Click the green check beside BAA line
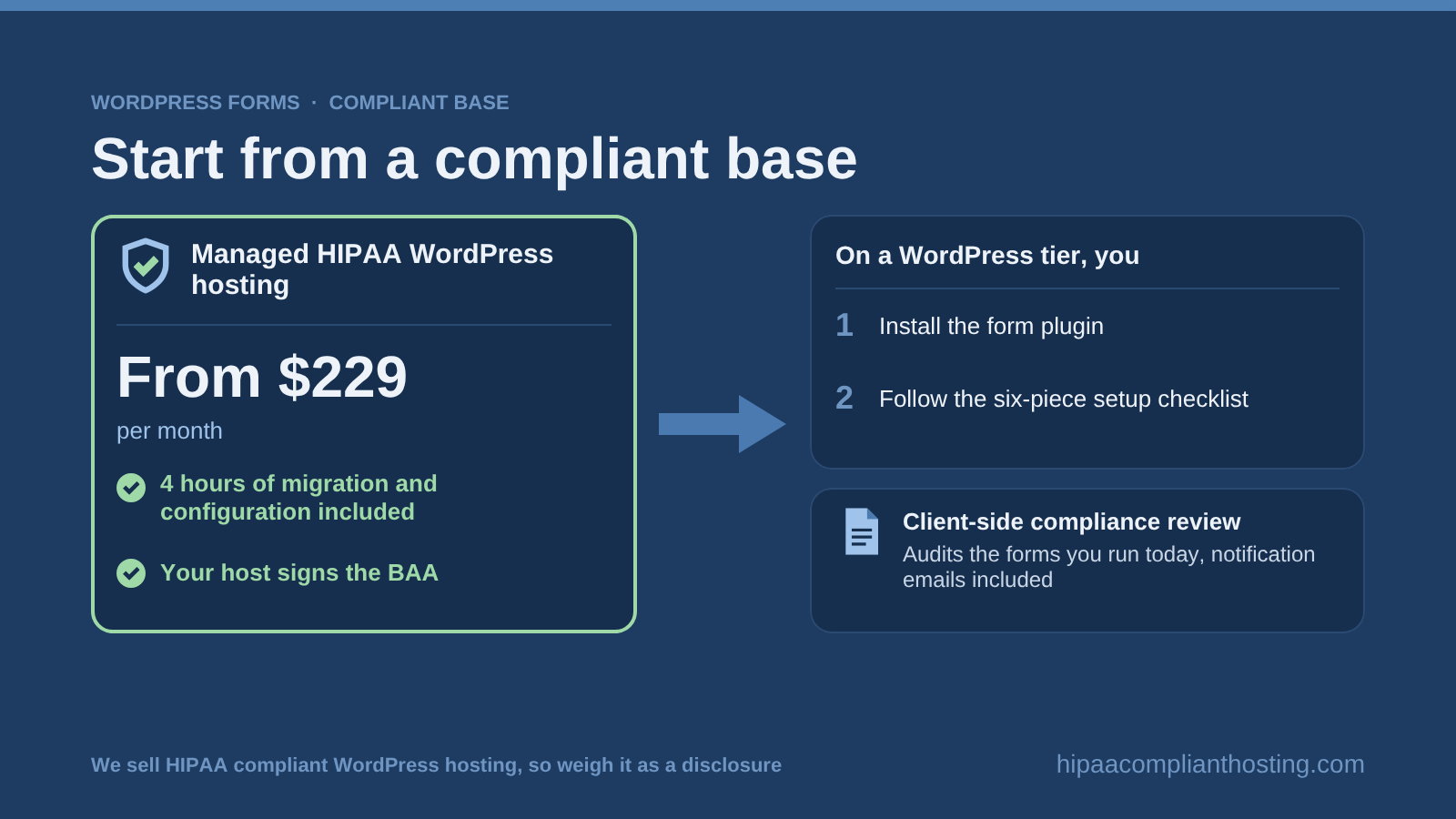The image size is (1456, 819). pos(131,573)
